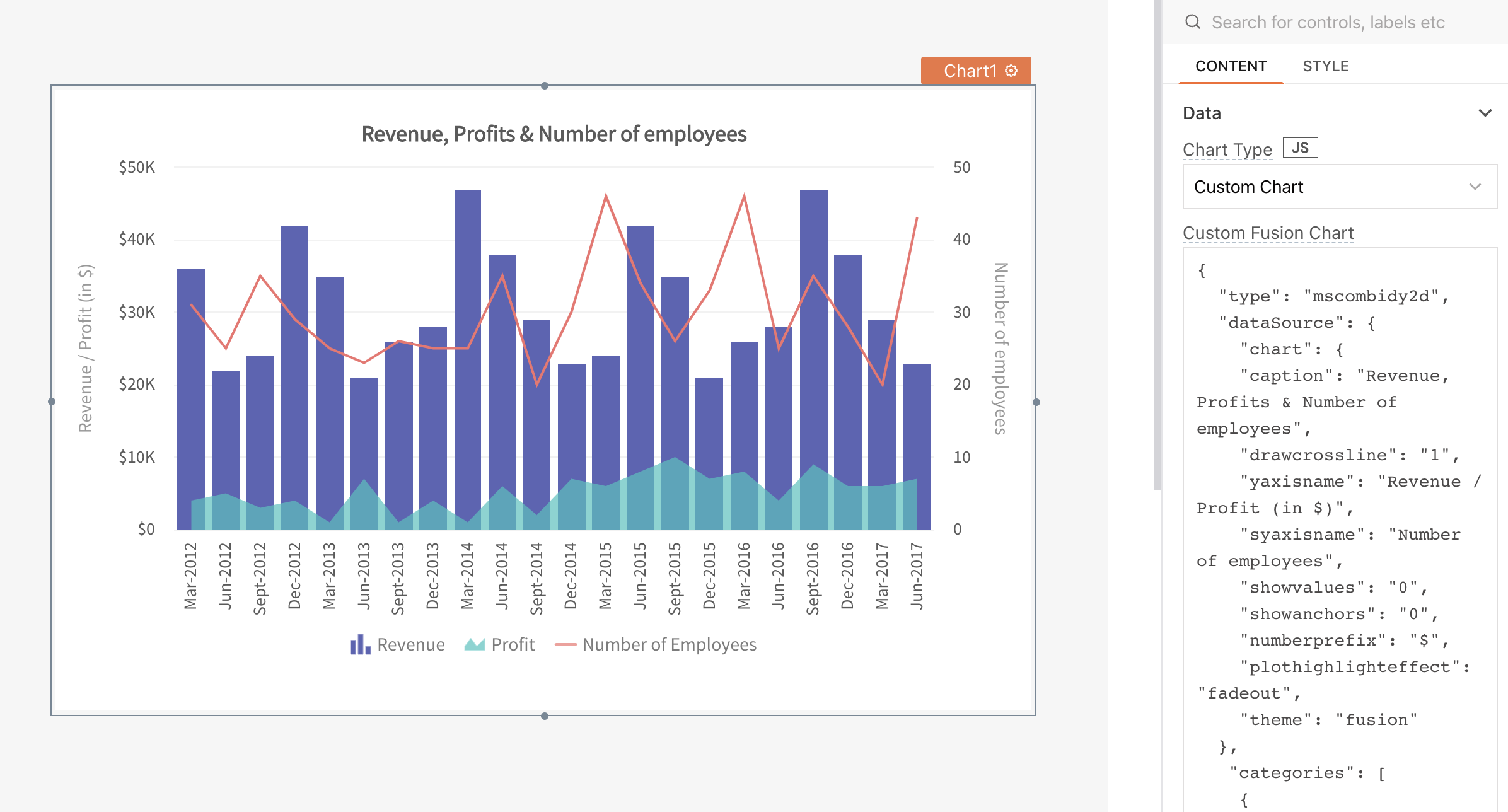Click the Mar-2014 revenue bar

point(468,359)
